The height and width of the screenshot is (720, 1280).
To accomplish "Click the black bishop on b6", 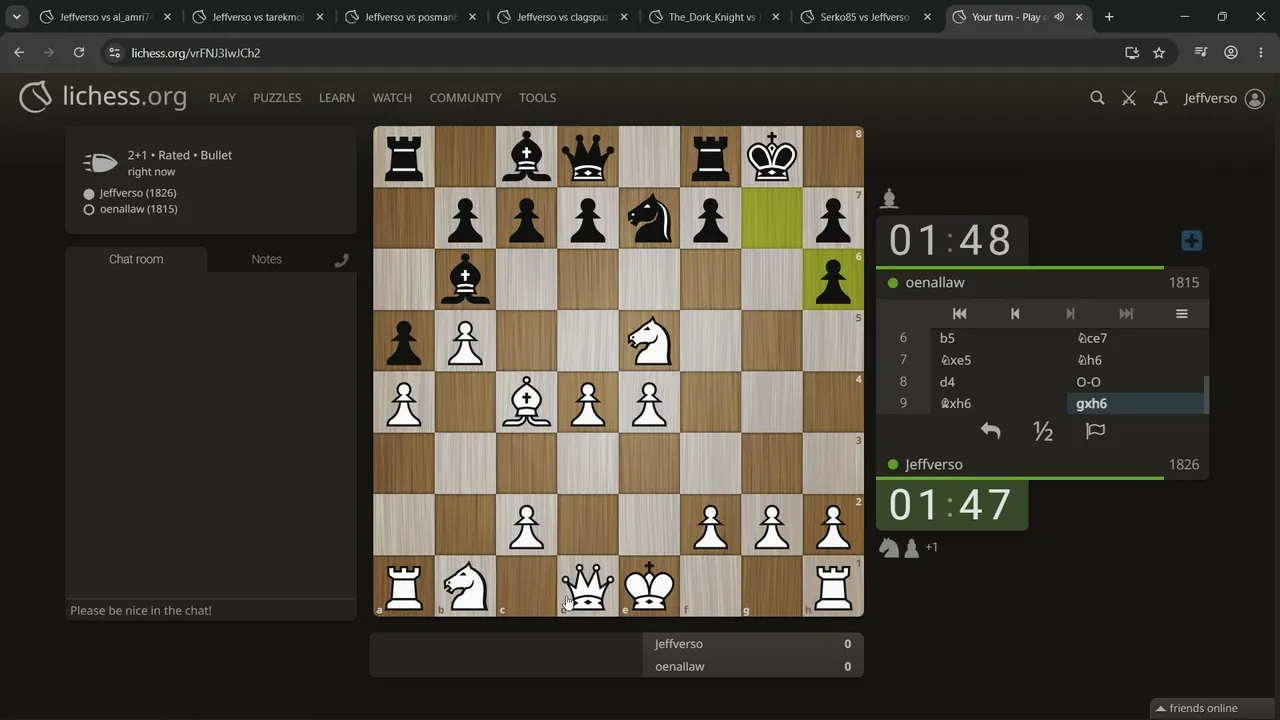I will coord(465,280).
